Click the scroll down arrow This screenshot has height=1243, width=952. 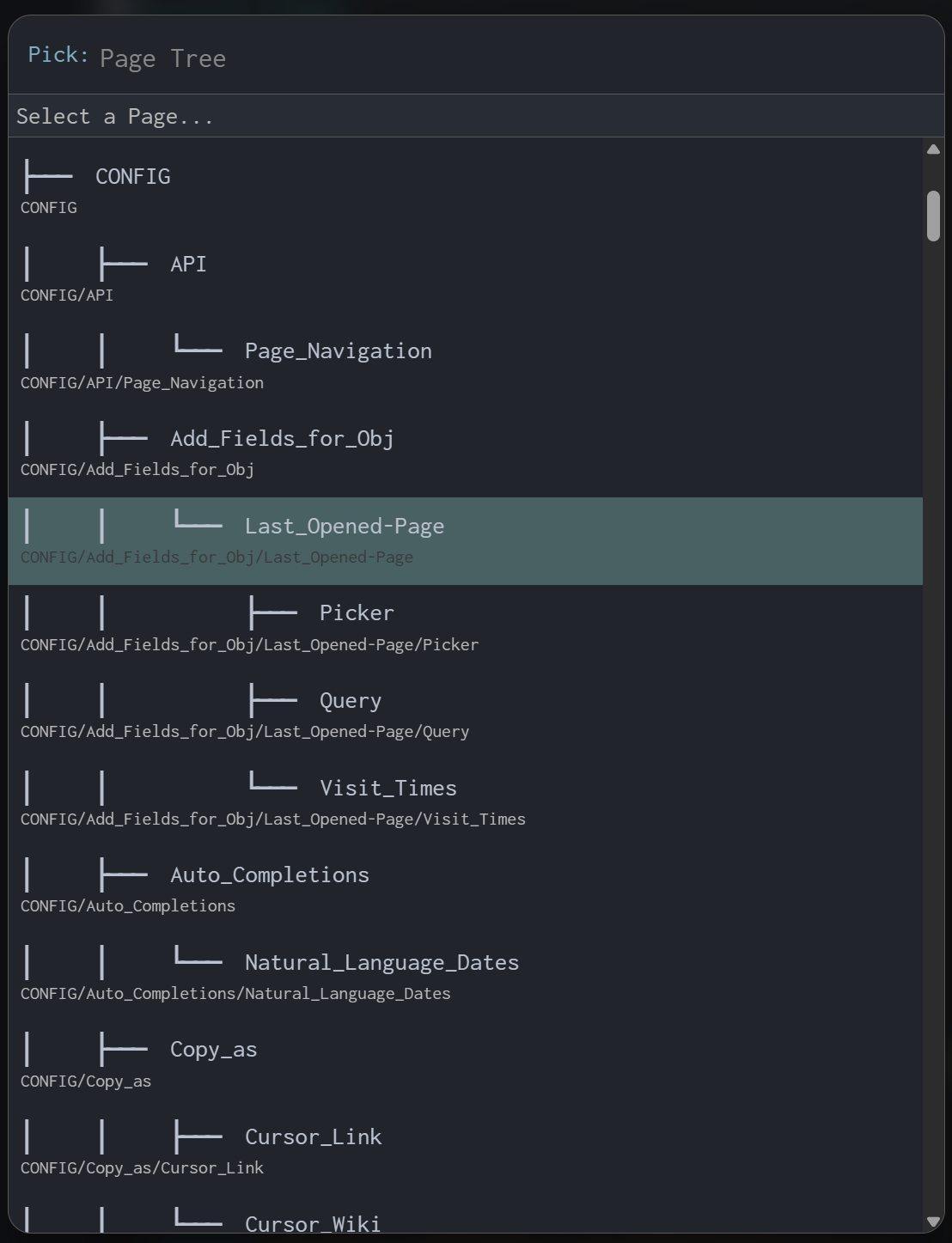tap(933, 1222)
